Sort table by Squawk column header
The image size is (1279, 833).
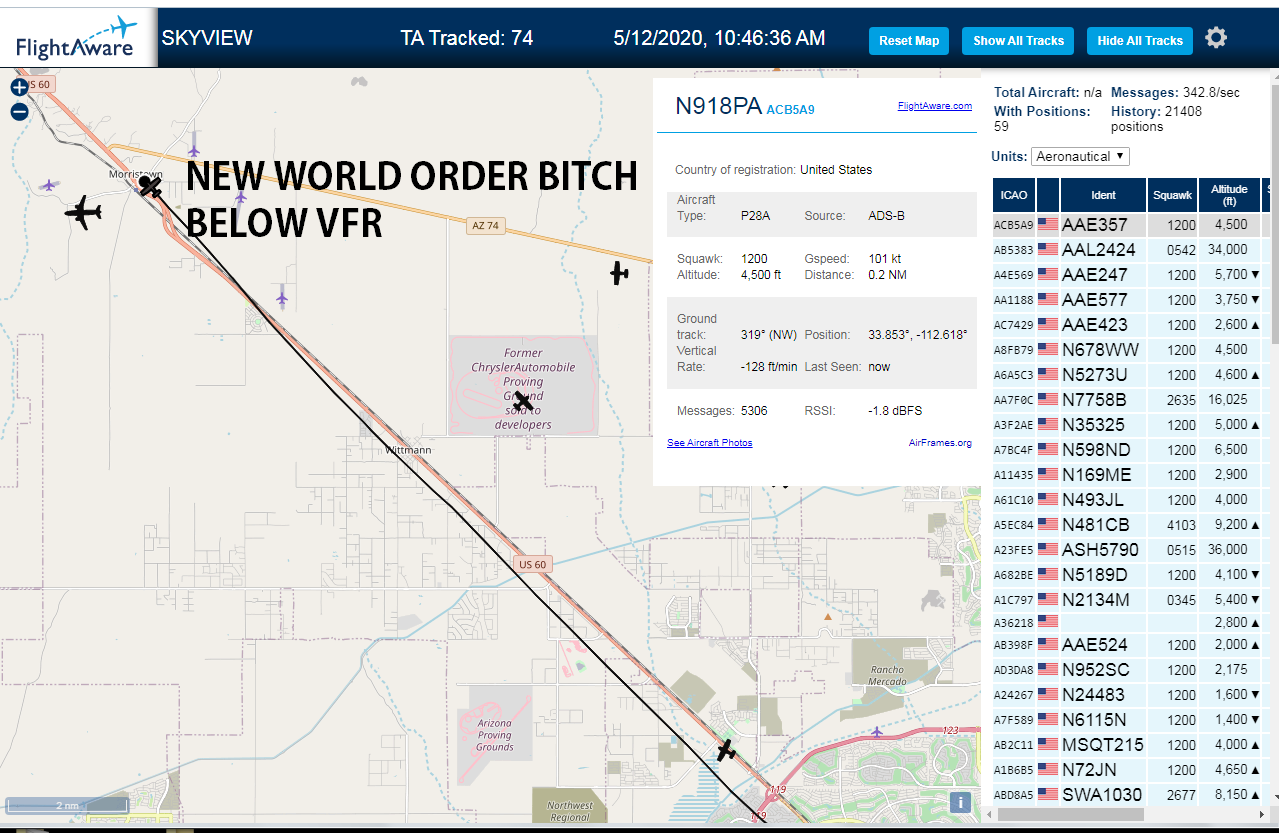pyautogui.click(x=1172, y=195)
